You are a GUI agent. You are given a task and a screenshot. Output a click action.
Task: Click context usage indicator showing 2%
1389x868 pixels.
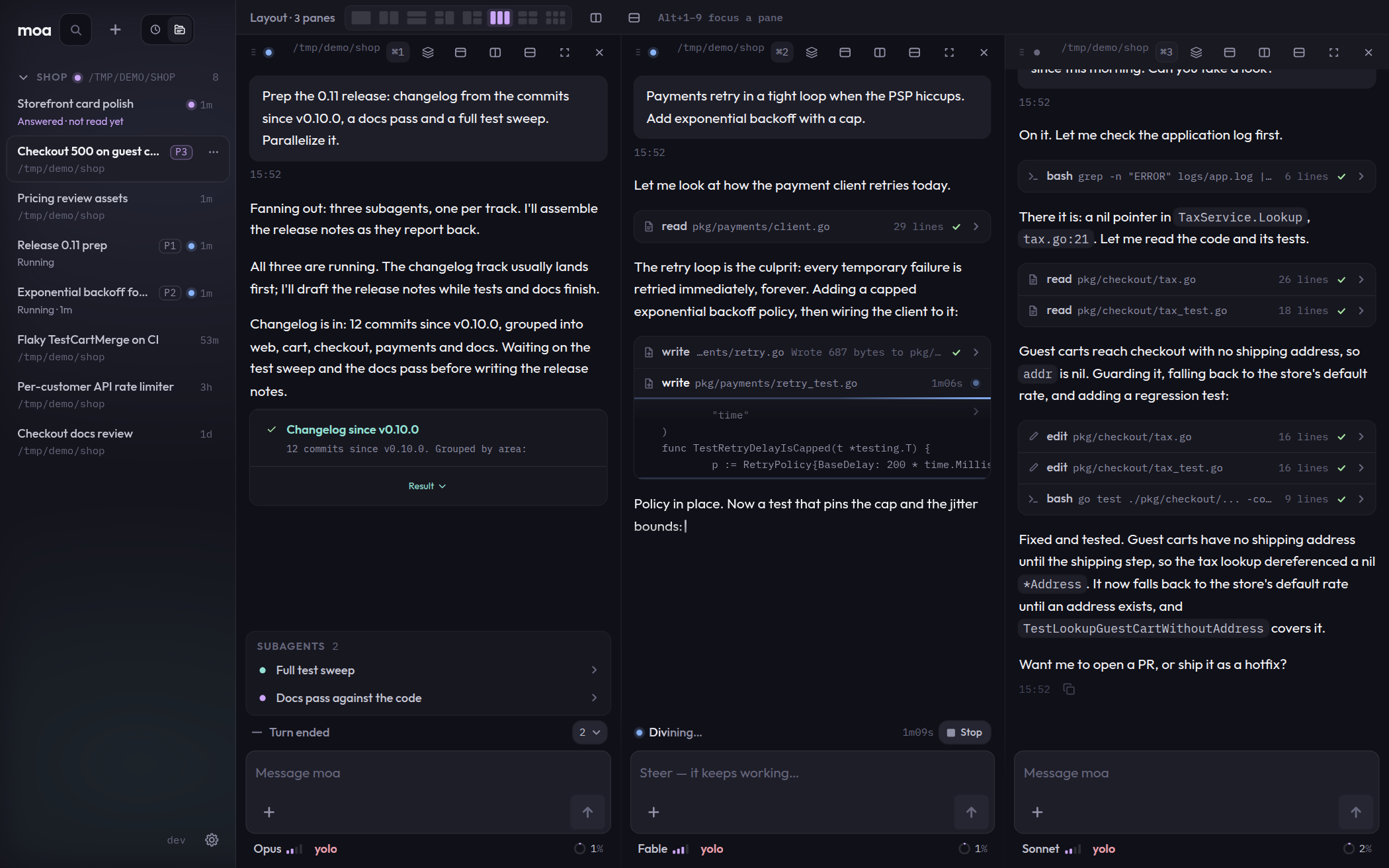click(1357, 849)
